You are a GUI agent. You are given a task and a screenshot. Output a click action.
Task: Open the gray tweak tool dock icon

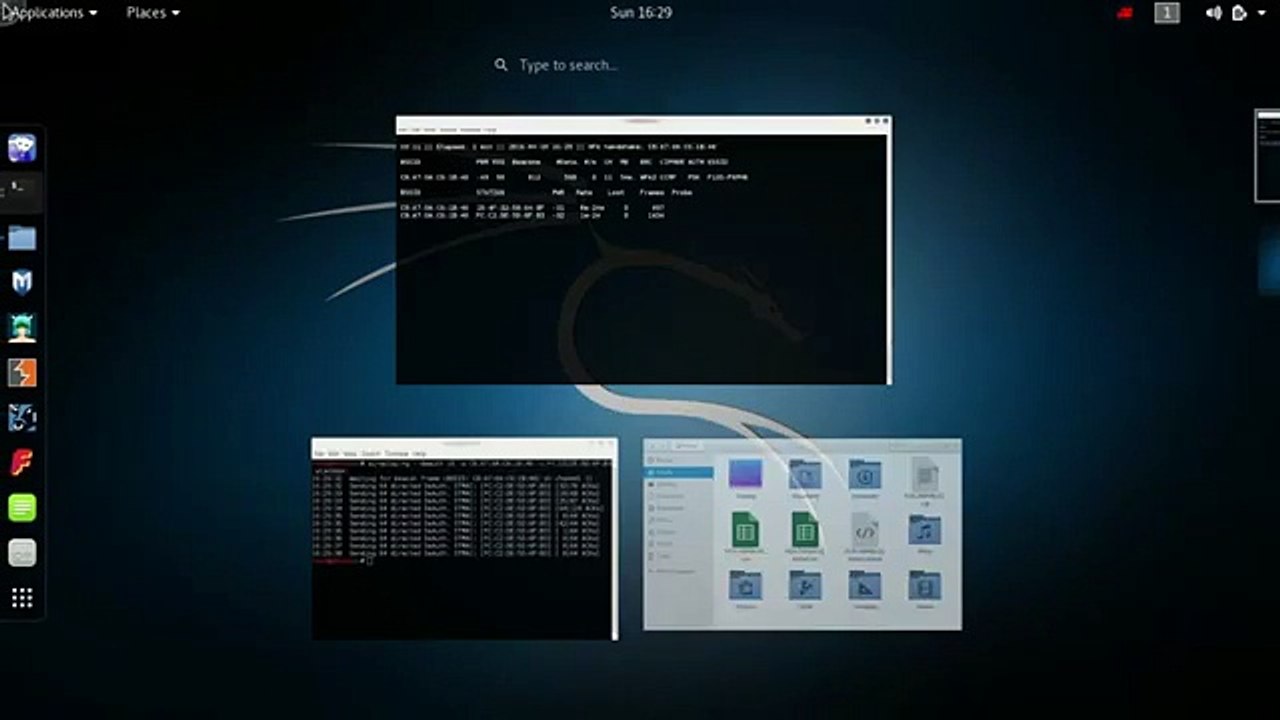[22, 553]
